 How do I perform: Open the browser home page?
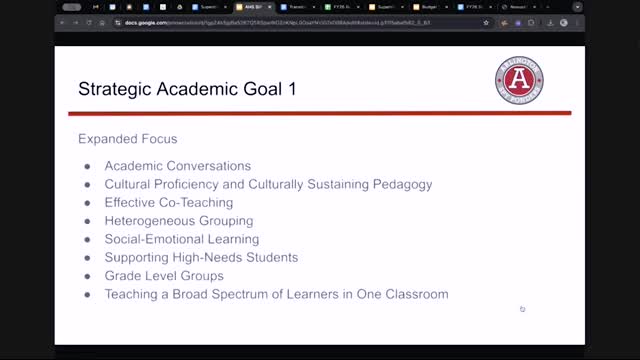102,23
